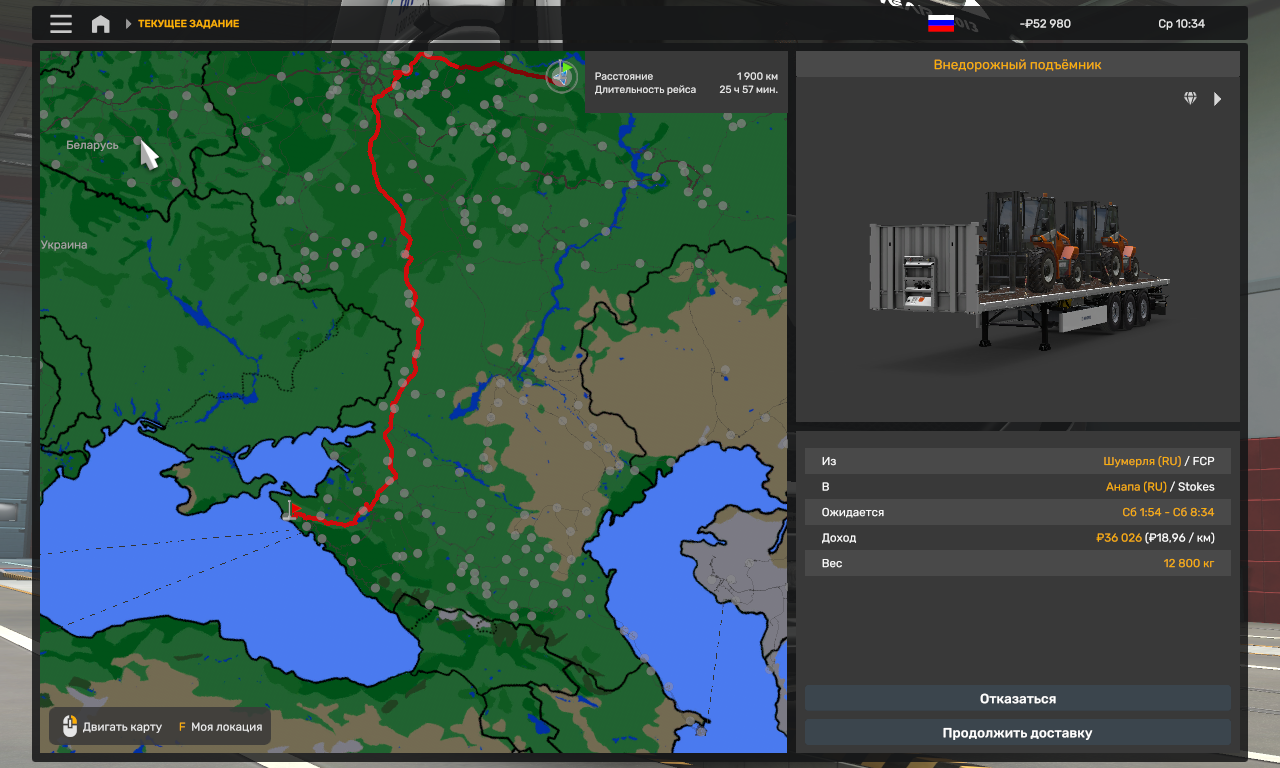Click Продолжить доставку button
The width and height of the screenshot is (1280, 768).
(x=1017, y=733)
